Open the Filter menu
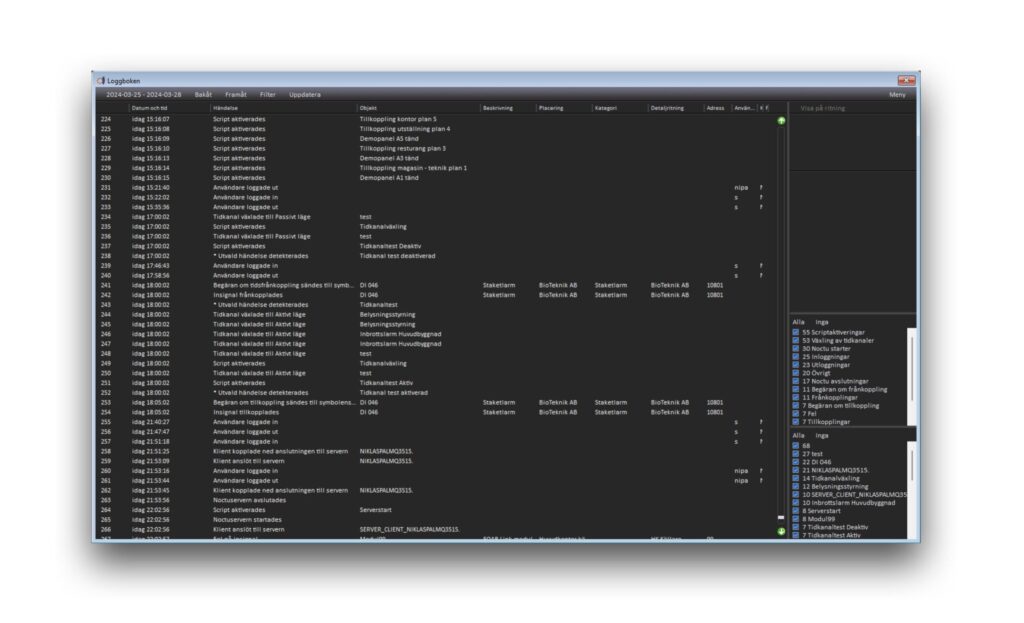 click(x=268, y=95)
